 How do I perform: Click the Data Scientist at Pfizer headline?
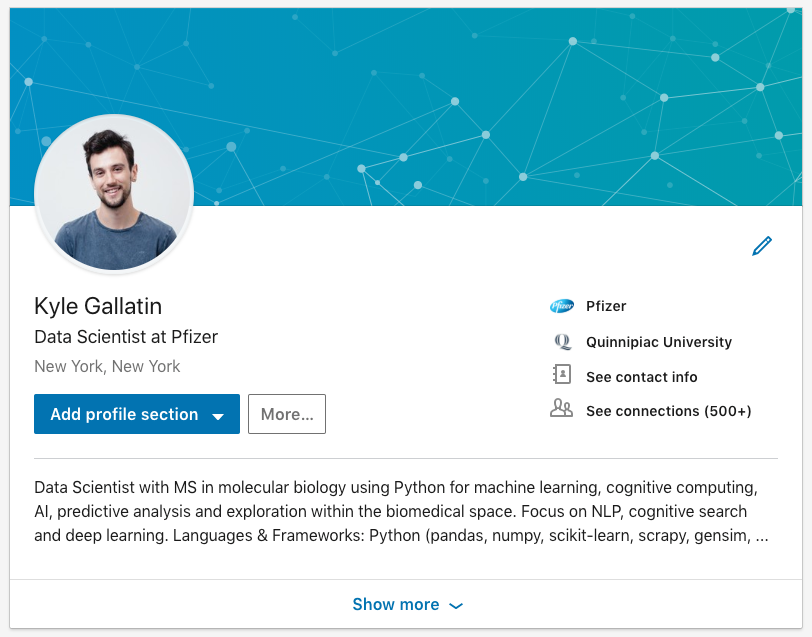[126, 337]
